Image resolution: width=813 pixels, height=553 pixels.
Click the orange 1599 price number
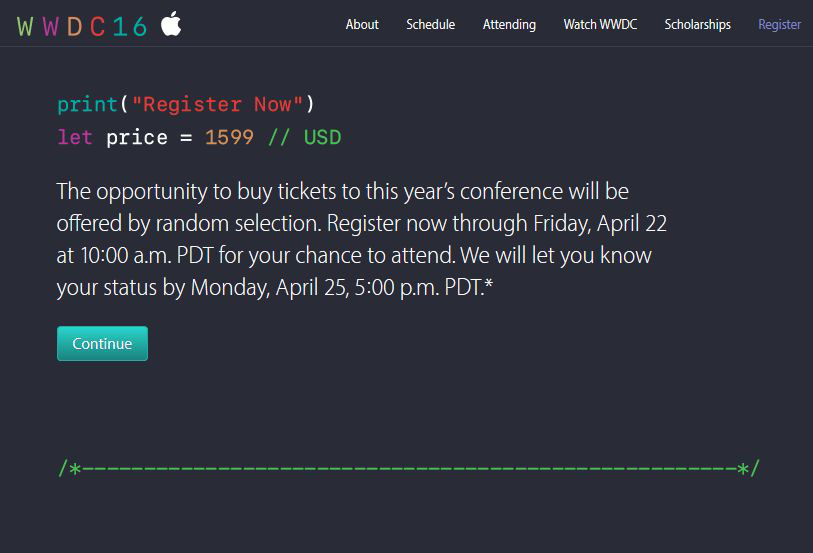coord(229,137)
